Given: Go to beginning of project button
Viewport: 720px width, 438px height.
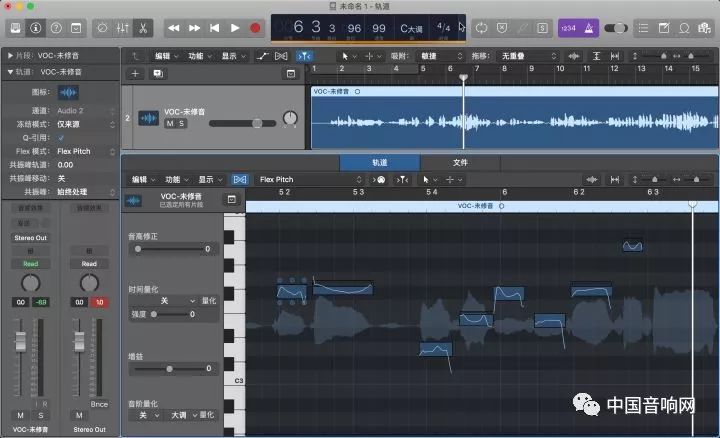Looking at the screenshot, I should [214, 28].
